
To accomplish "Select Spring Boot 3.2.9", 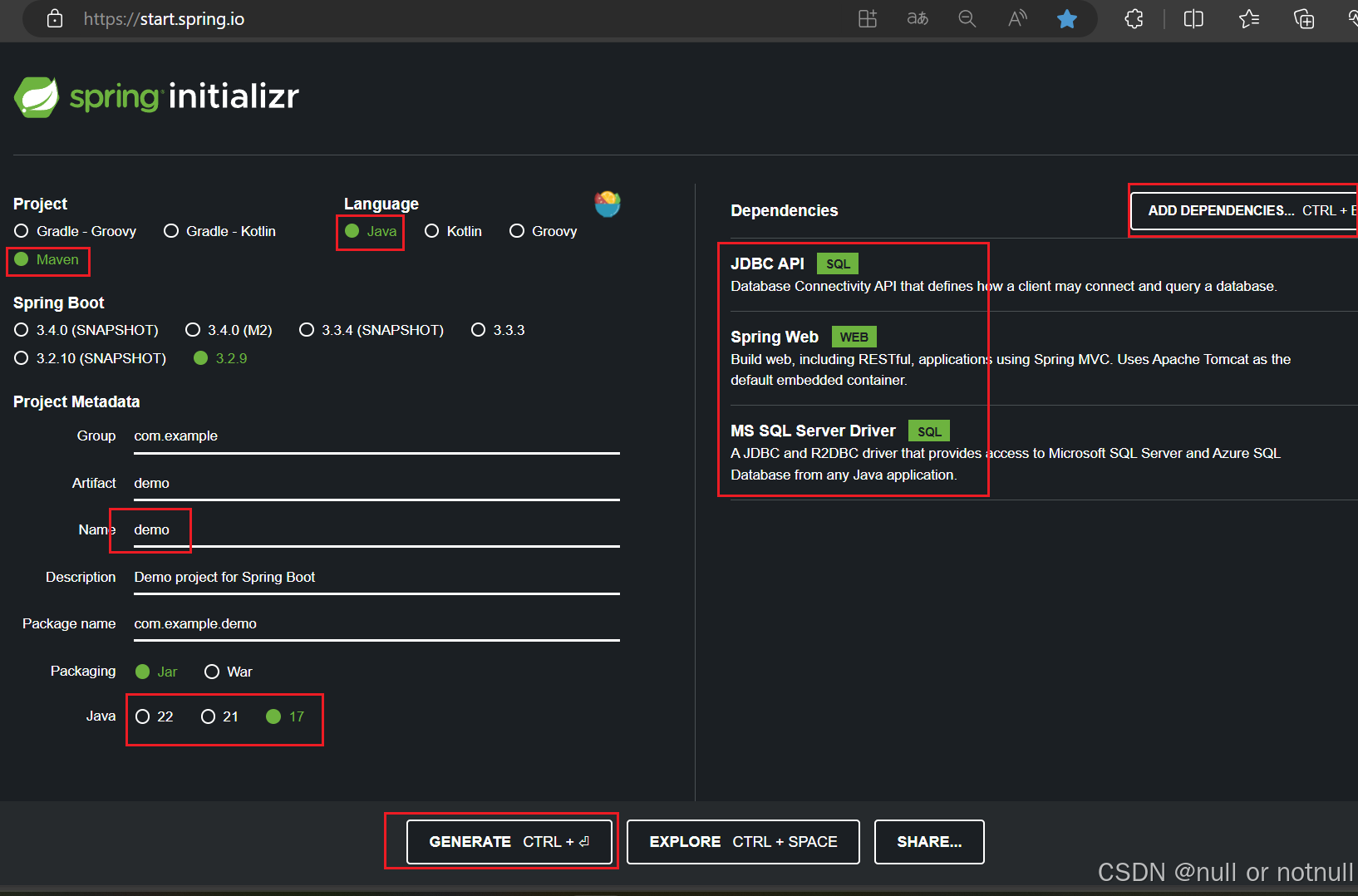I will coord(220,358).
